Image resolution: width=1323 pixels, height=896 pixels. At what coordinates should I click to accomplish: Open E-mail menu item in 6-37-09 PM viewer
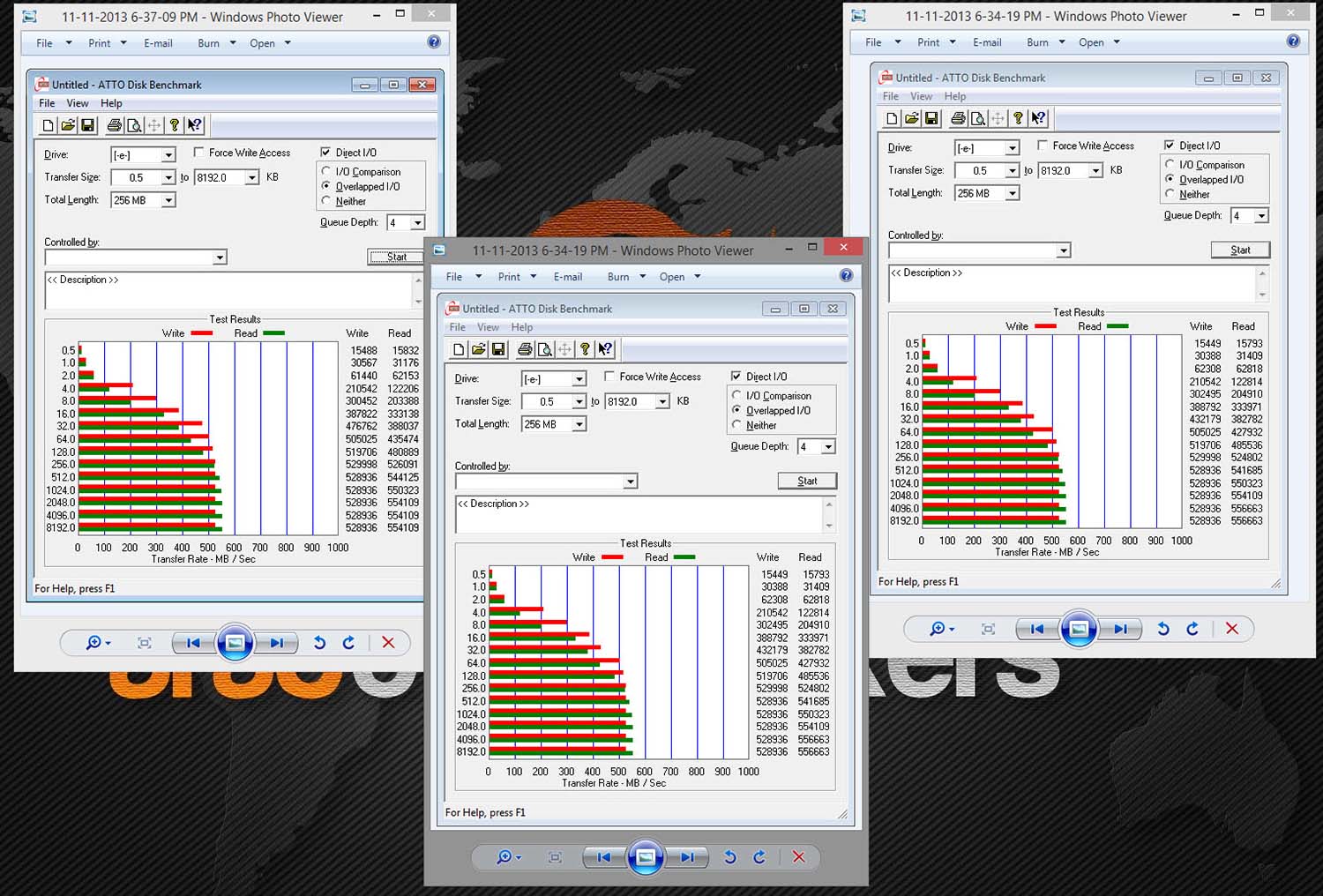tap(158, 43)
